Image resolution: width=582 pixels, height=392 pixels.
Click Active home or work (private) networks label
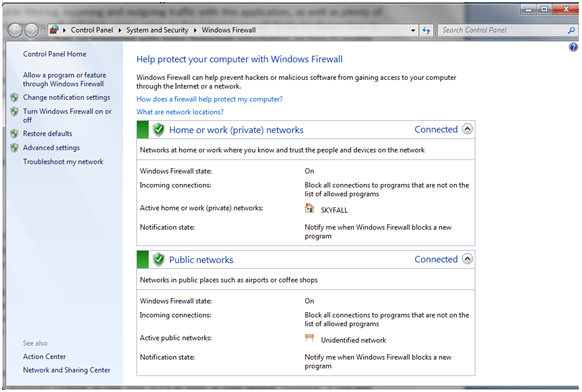tap(201, 208)
